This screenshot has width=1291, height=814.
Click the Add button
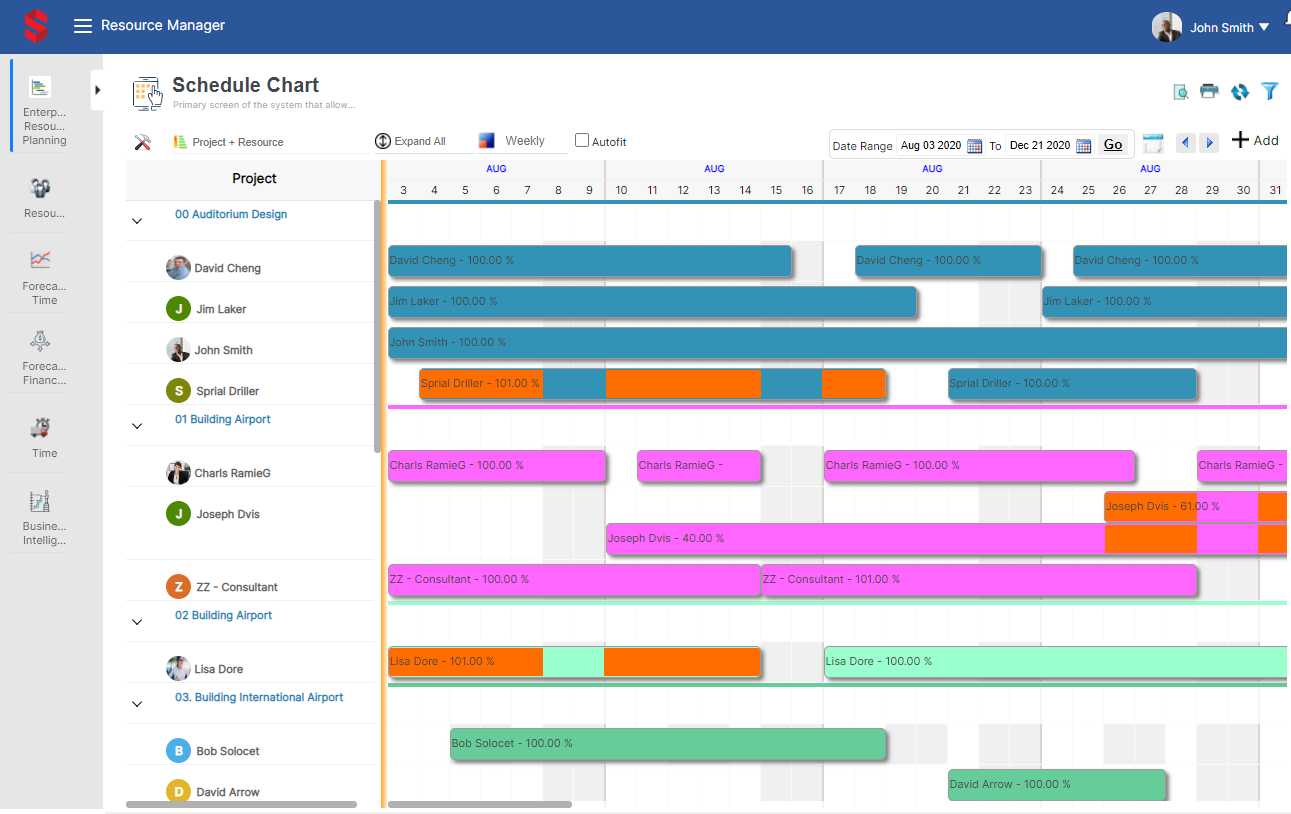pyautogui.click(x=1254, y=140)
